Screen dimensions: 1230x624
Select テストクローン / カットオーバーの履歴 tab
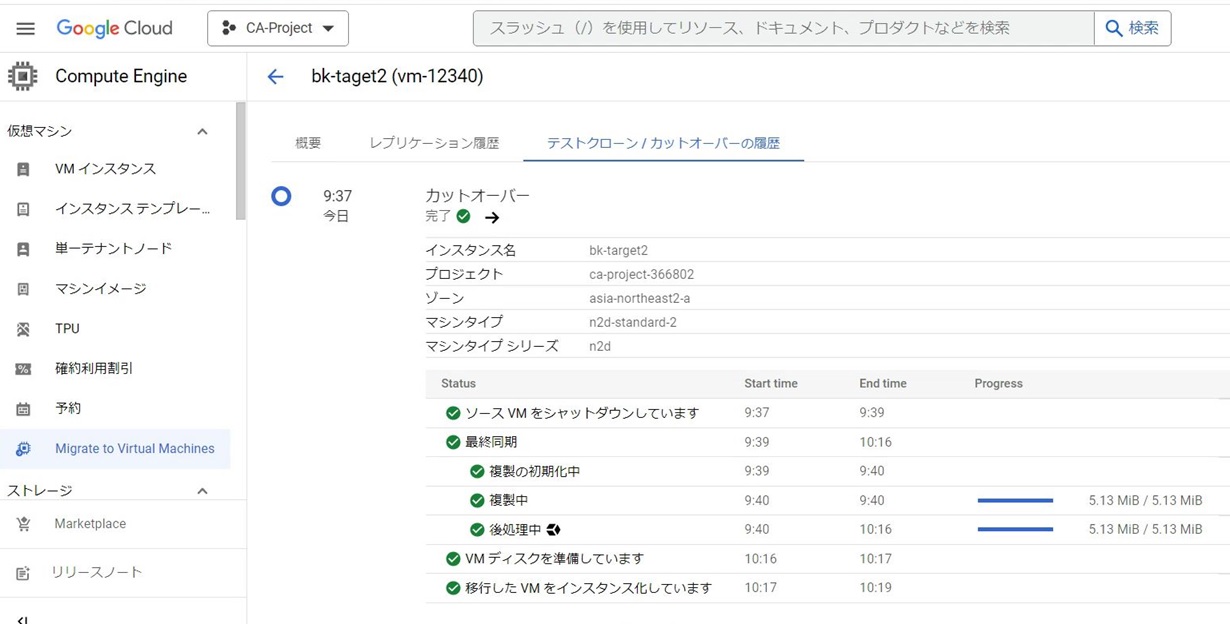663,143
